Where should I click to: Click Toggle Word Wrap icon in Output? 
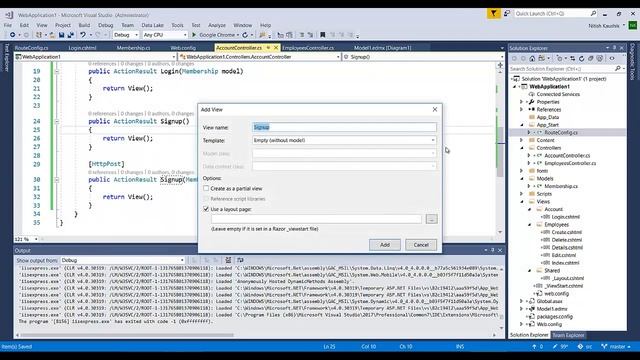240,260
